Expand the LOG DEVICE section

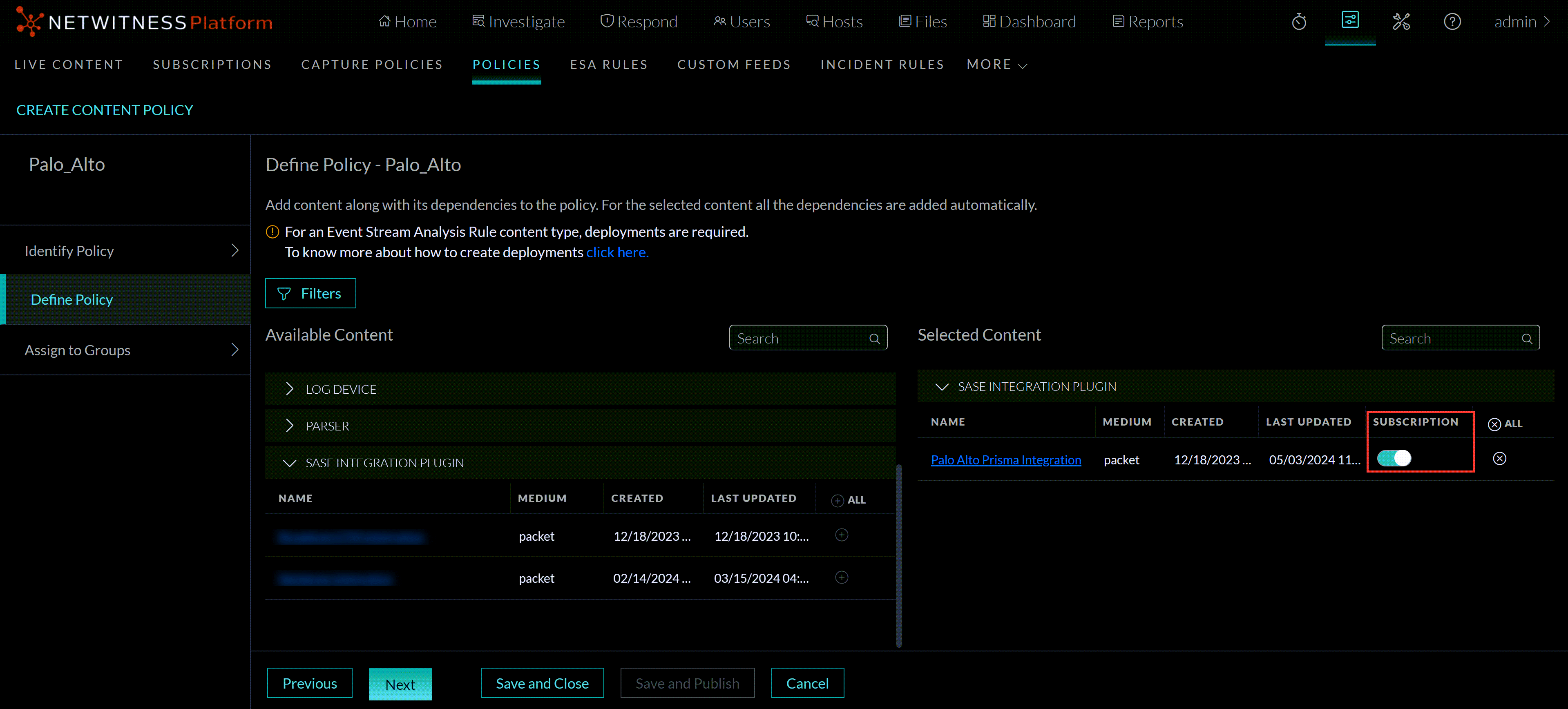[290, 388]
